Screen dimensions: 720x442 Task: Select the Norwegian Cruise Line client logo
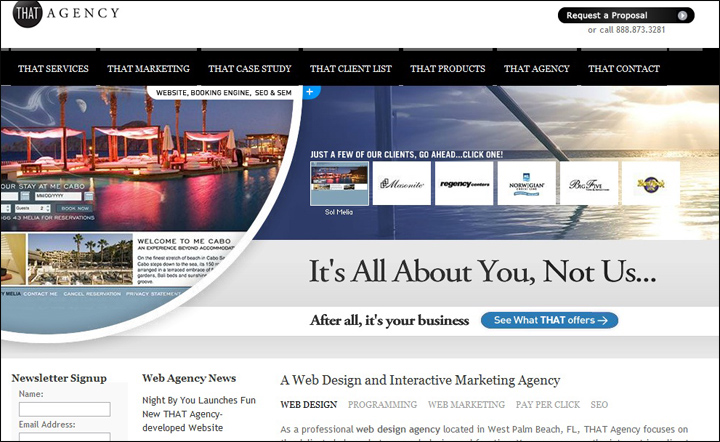coord(527,183)
